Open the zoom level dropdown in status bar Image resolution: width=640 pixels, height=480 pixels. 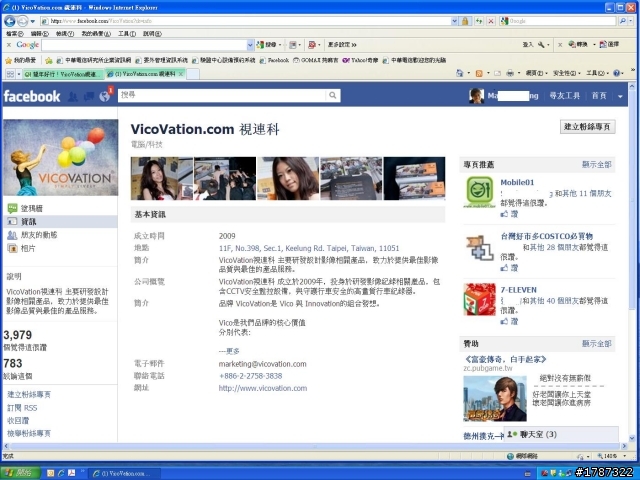[x=624, y=456]
